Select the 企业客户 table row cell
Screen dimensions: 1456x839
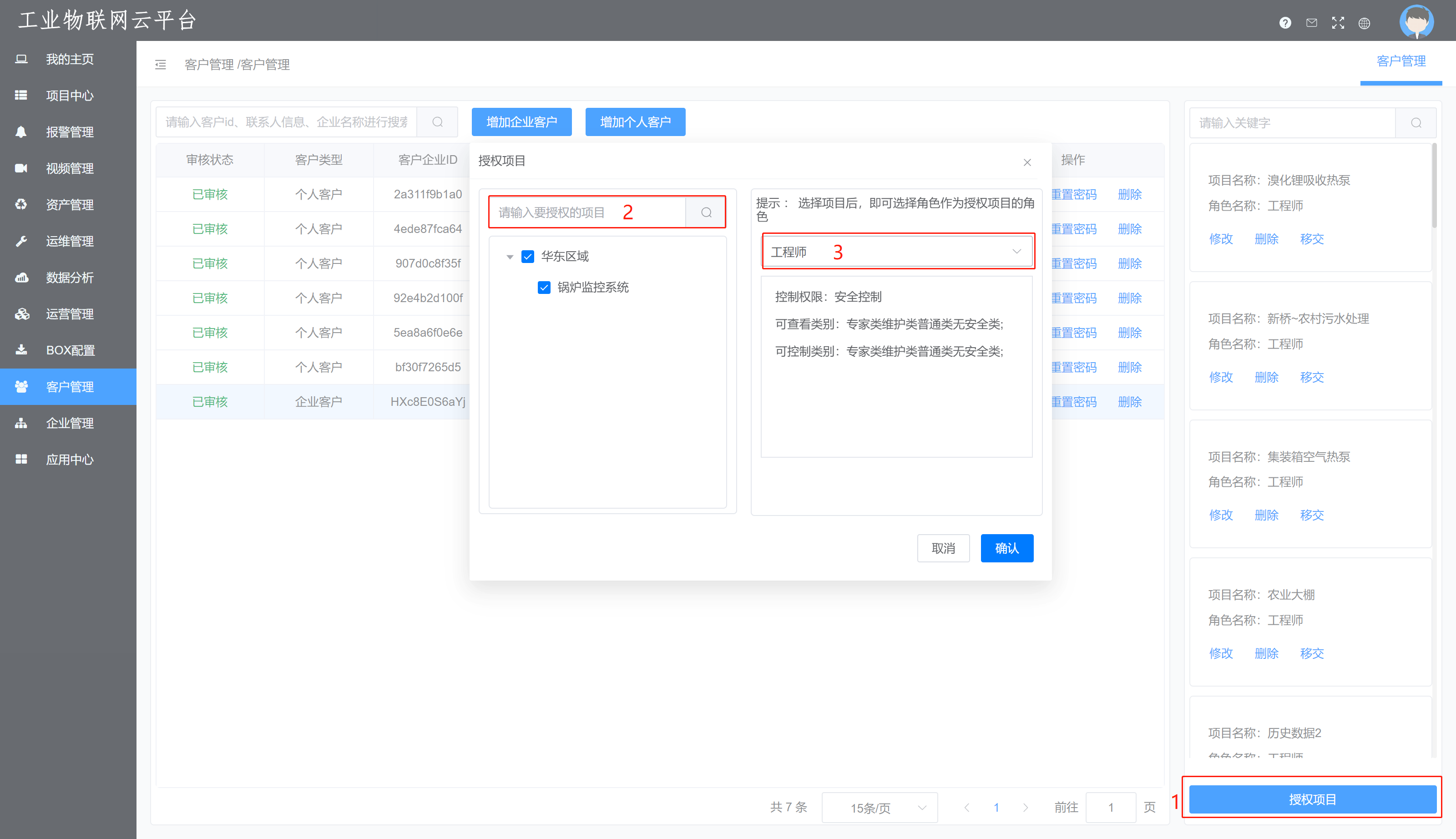click(318, 402)
